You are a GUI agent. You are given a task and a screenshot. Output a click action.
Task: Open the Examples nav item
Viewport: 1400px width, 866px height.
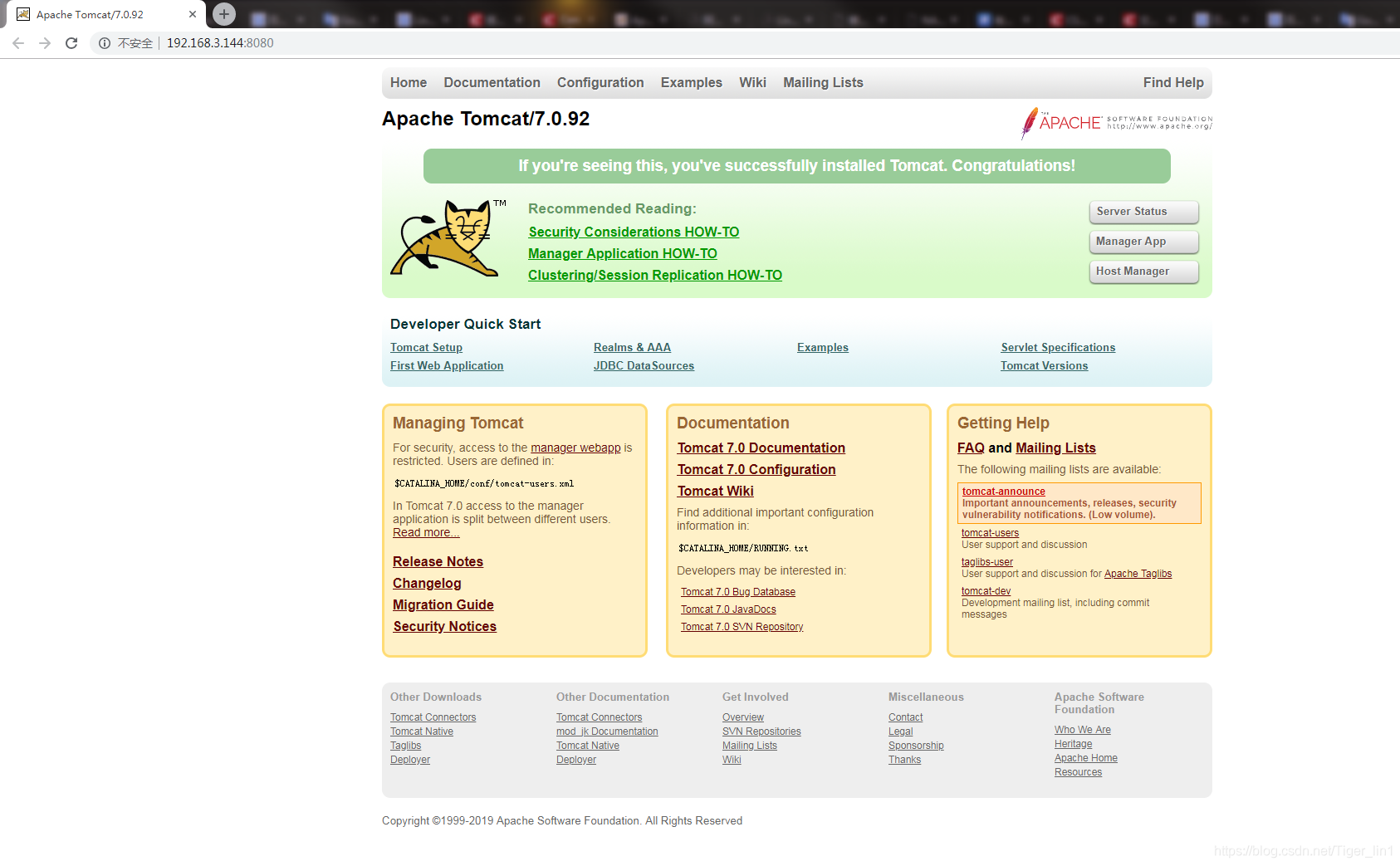click(692, 82)
